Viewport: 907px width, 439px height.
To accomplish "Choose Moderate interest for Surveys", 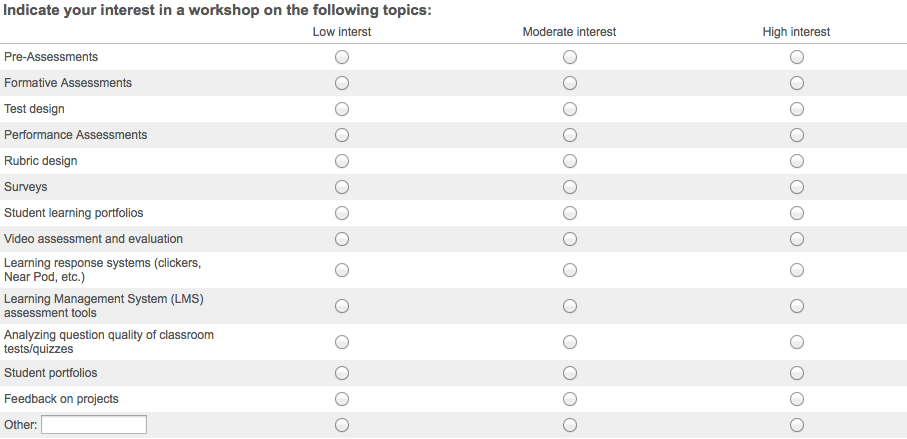I will [570, 187].
